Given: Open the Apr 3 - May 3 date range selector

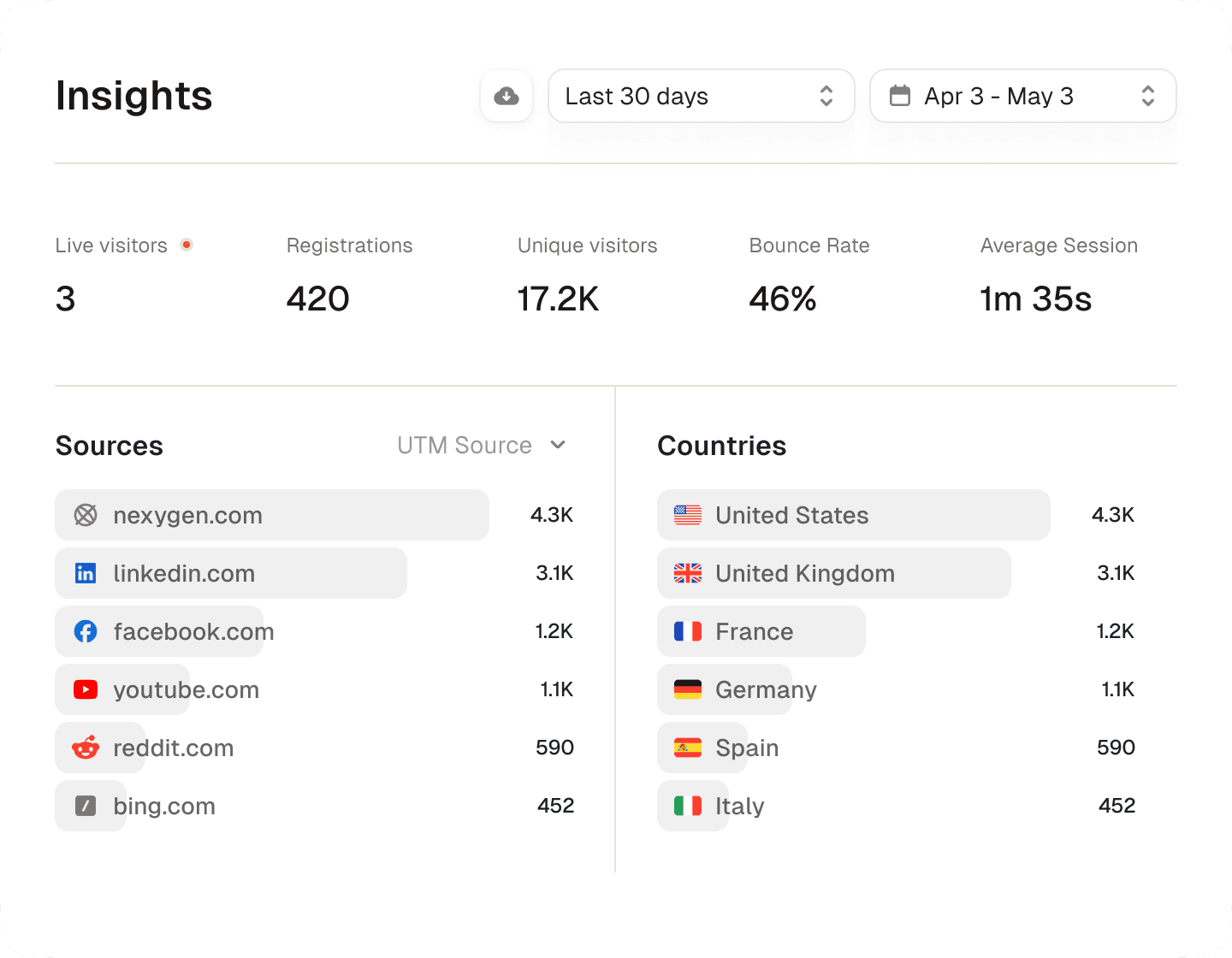Looking at the screenshot, I should pos(1022,96).
